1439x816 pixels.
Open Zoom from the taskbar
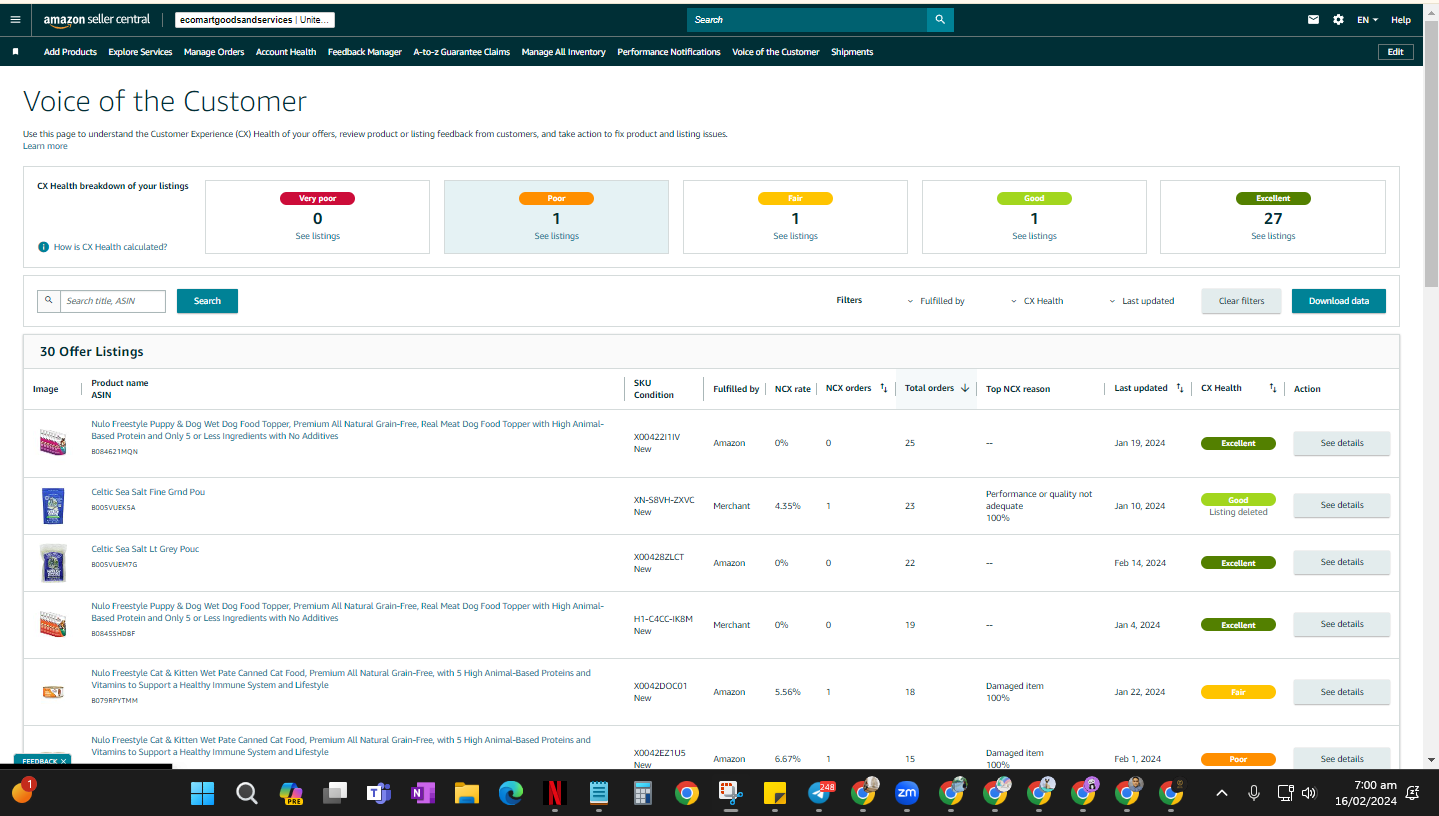[x=907, y=793]
